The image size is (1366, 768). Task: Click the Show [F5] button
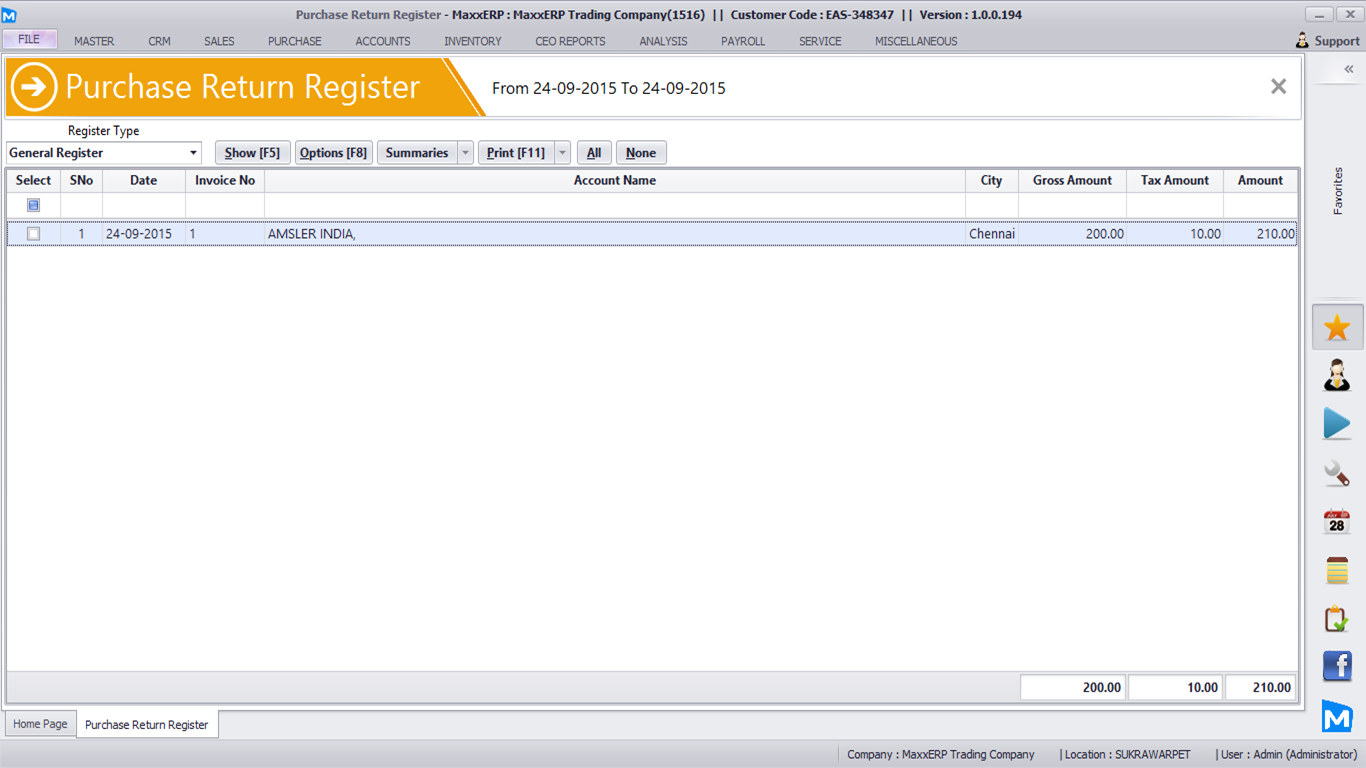252,153
